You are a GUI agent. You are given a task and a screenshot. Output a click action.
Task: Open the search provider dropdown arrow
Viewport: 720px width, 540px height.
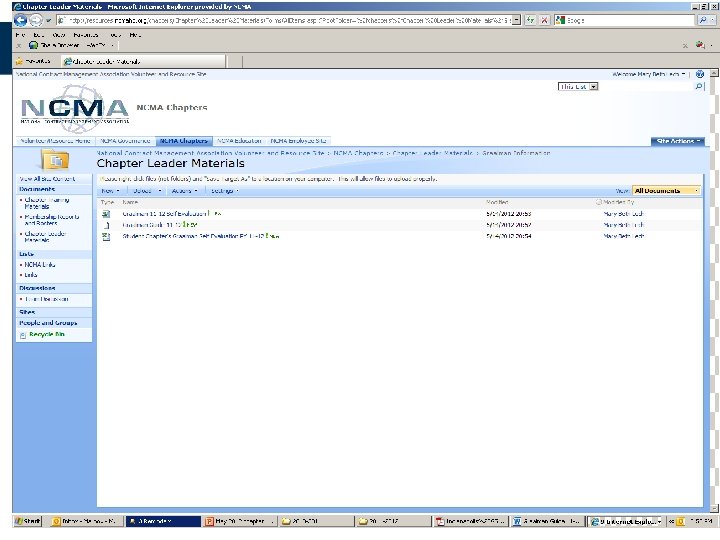pyautogui.click(x=712, y=20)
